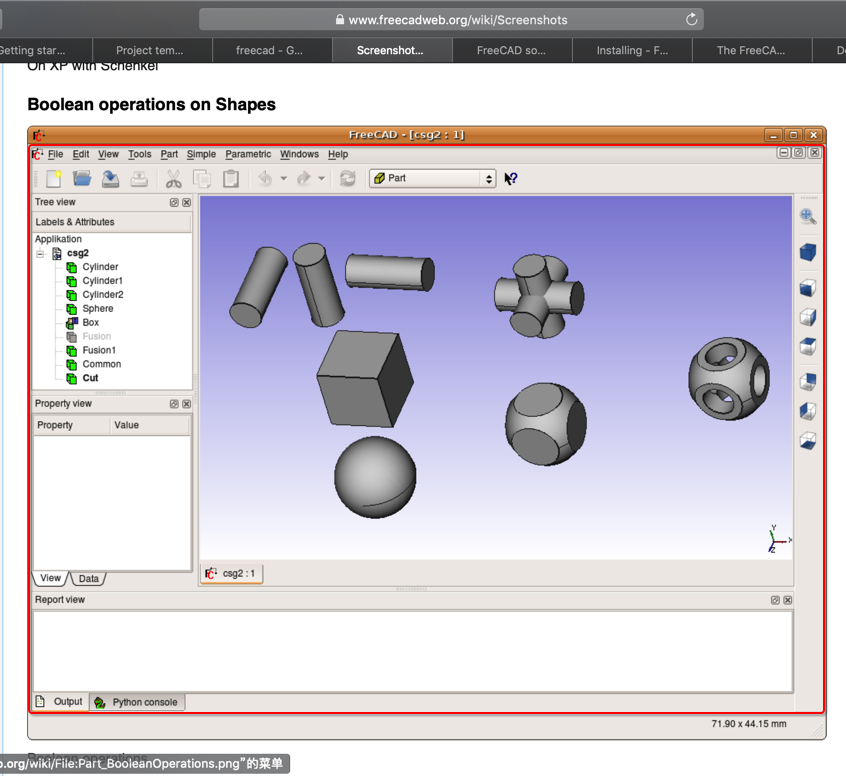This screenshot has height=777, width=846.
Task: Switch to the Installing browser tab
Action: point(632,50)
